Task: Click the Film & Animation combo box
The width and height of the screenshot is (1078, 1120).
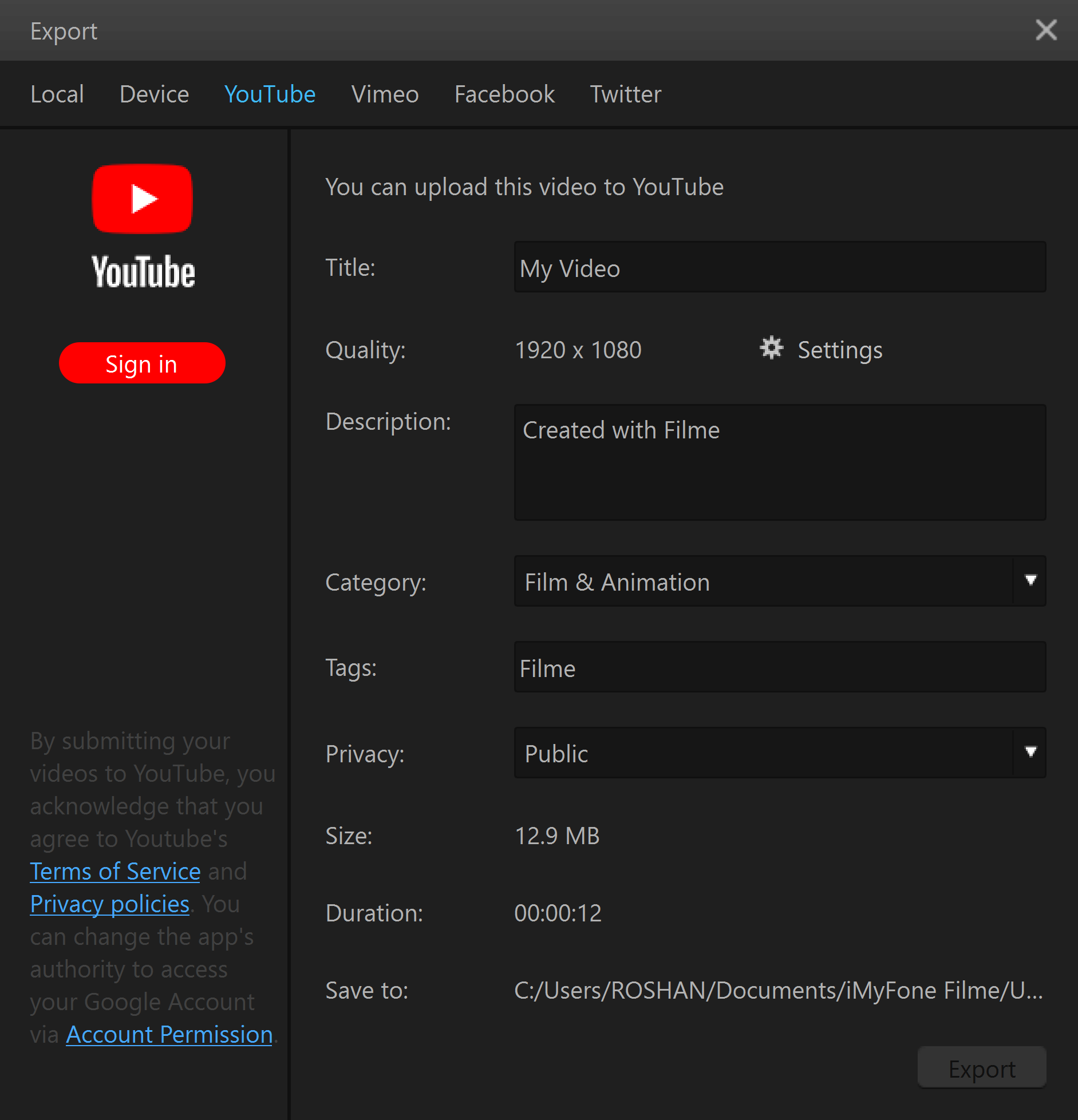Action: [780, 581]
